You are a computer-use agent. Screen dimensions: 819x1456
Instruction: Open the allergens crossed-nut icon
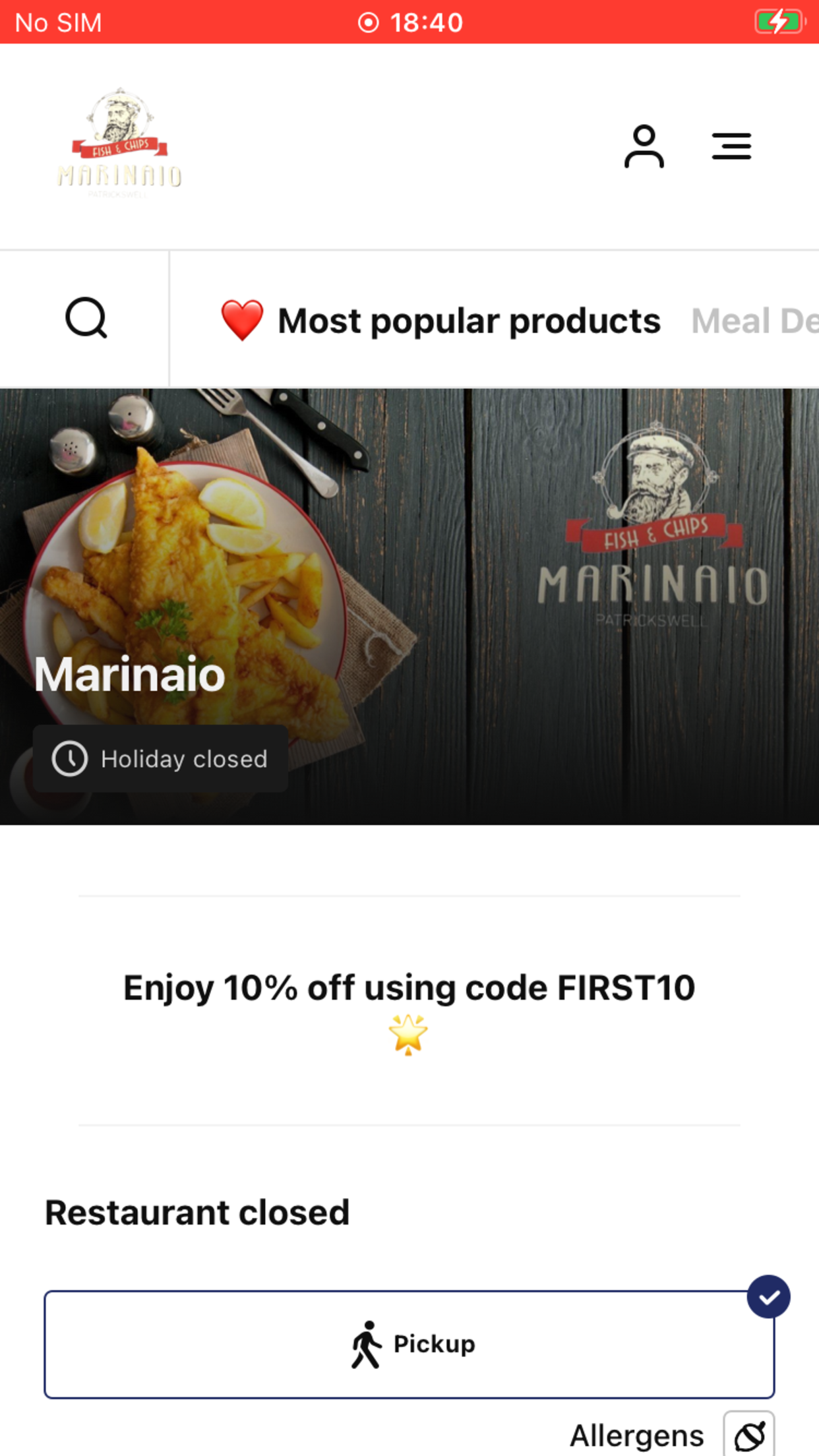(749, 1435)
